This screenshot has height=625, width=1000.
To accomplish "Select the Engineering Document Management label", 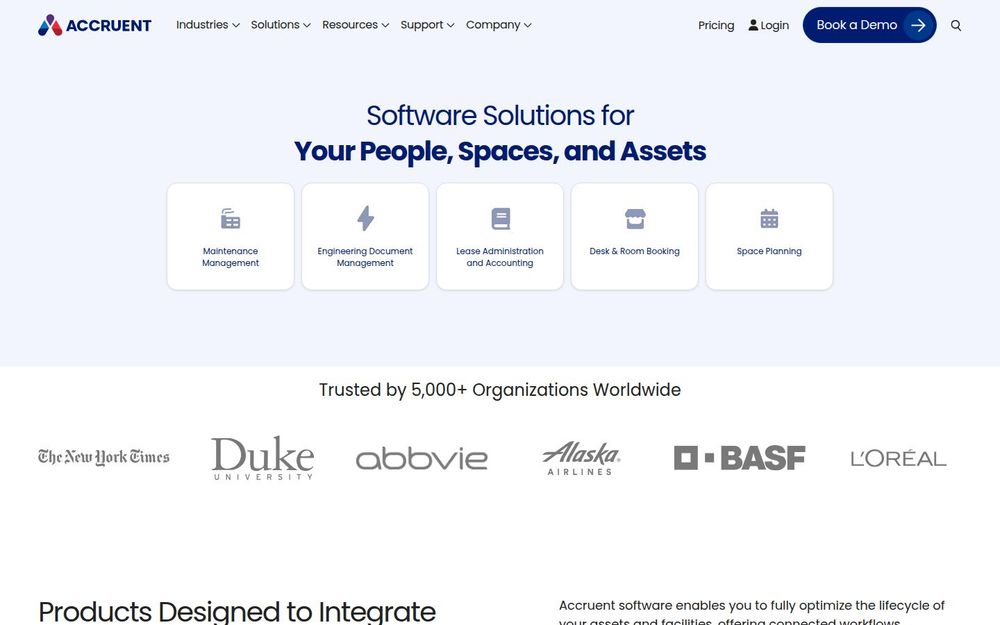I will (365, 257).
